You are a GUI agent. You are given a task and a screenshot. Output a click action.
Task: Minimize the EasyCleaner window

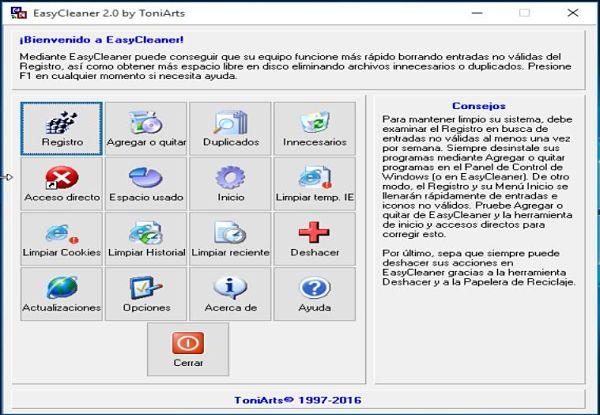pyautogui.click(x=477, y=13)
